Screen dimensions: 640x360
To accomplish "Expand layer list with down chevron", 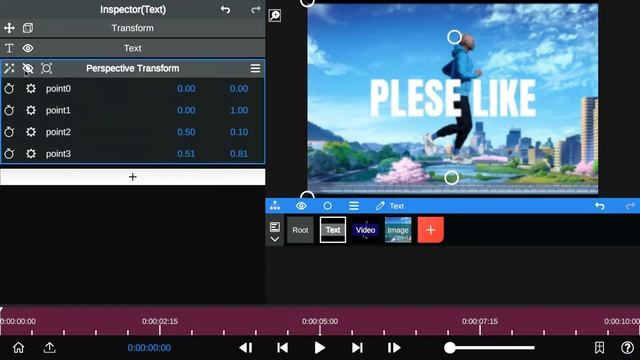I will (x=275, y=239).
